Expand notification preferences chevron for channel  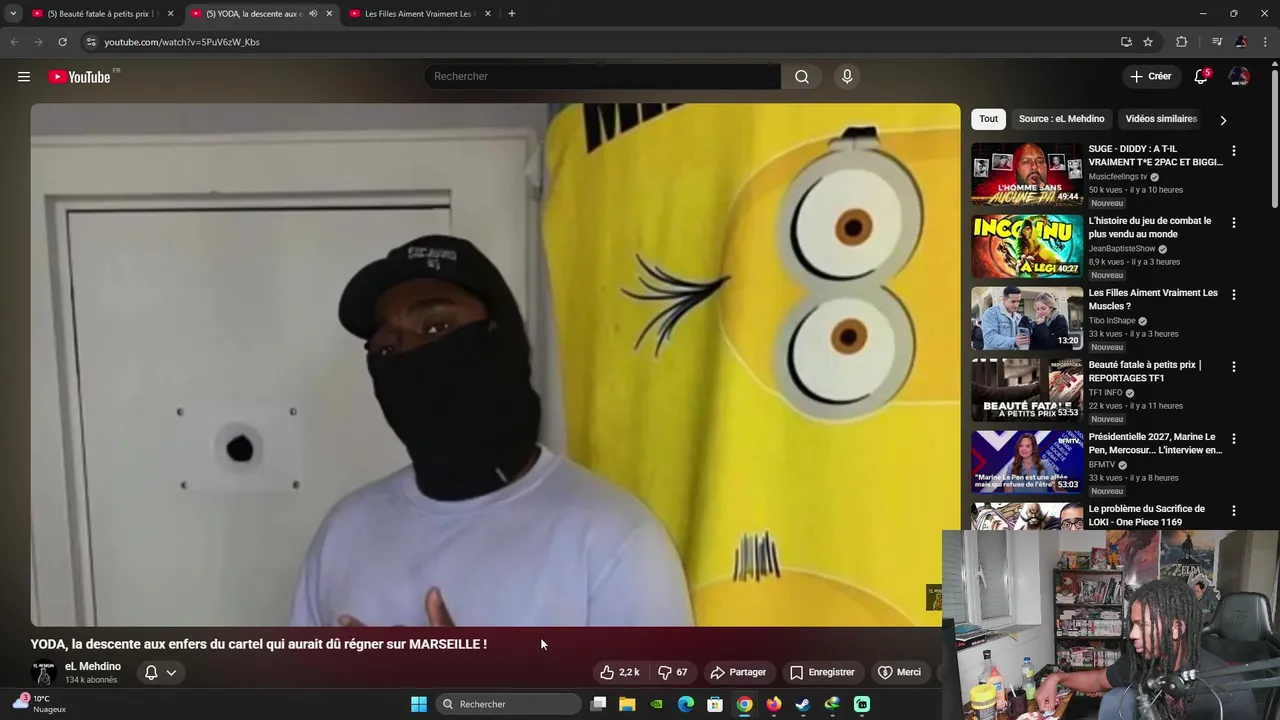171,673
